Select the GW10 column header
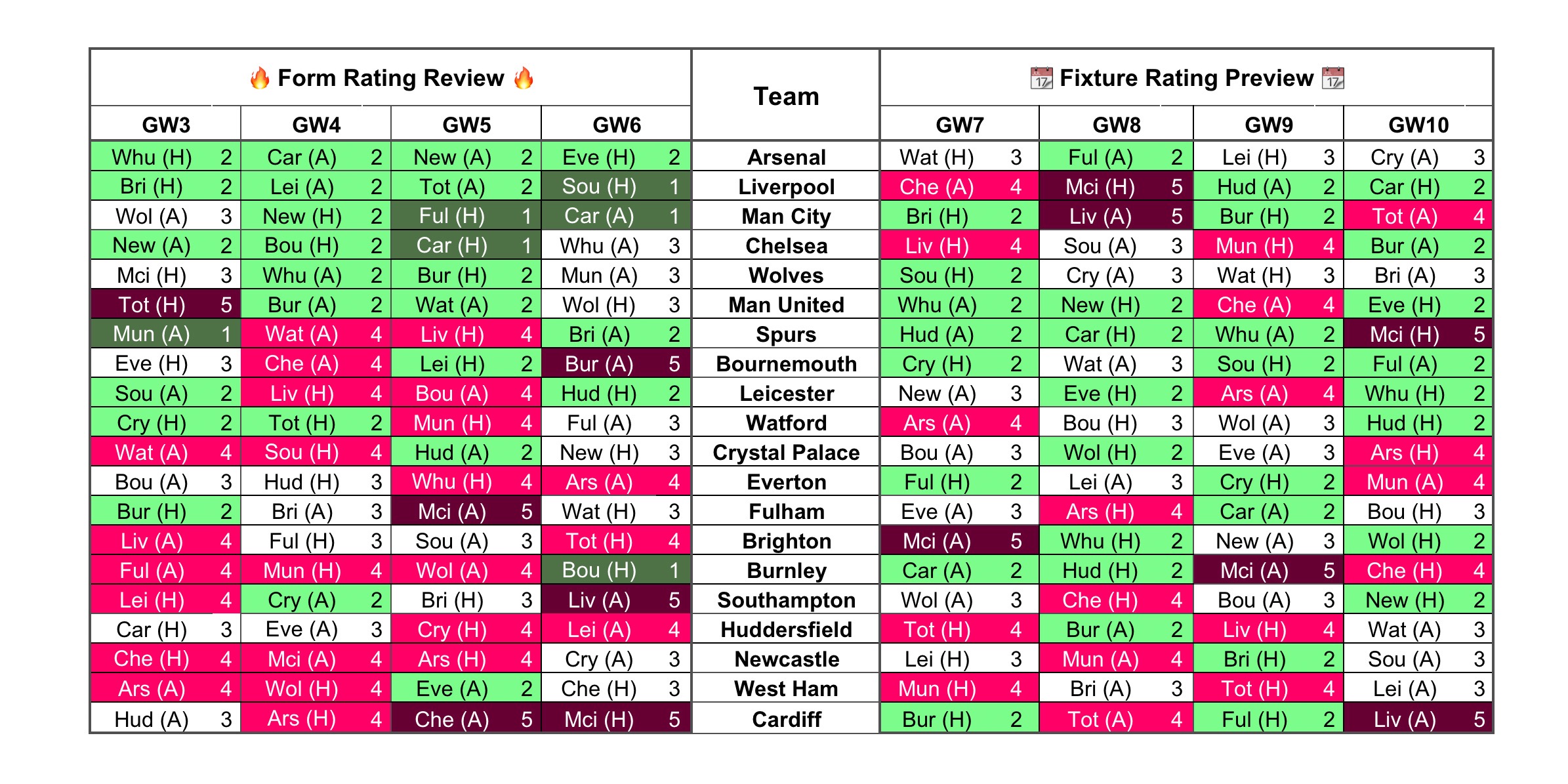 pos(1418,125)
